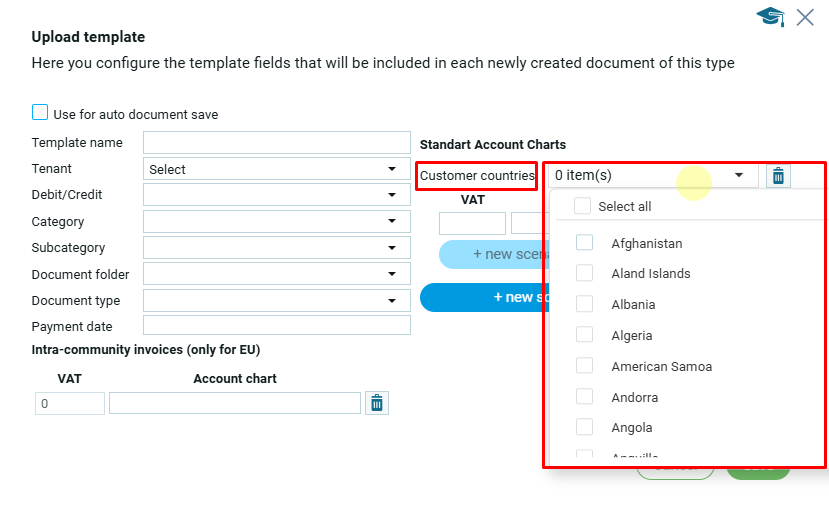Expand the Debit/Credit dropdown
This screenshot has width=829, height=509.
click(x=277, y=195)
